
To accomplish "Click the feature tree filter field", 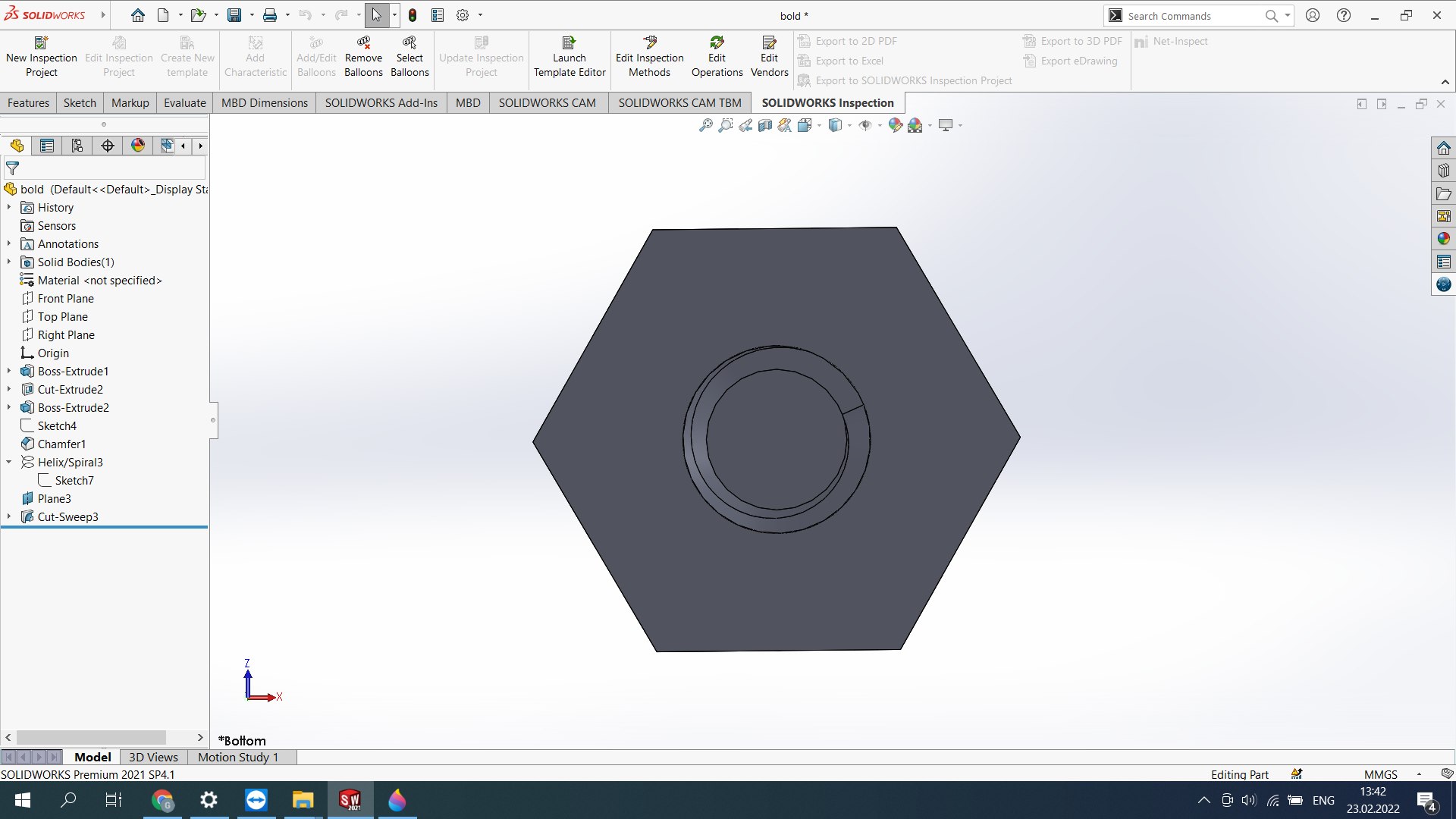I will pyautogui.click(x=105, y=168).
